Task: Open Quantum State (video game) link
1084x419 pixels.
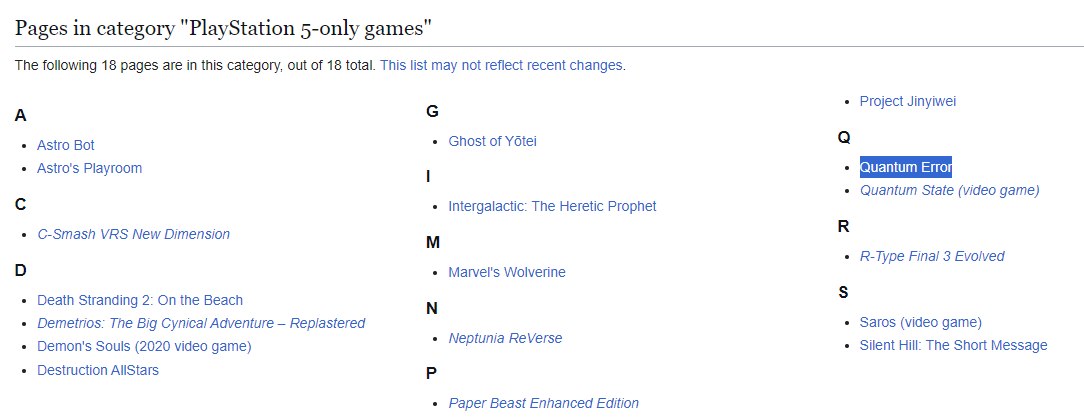Action: [x=949, y=190]
